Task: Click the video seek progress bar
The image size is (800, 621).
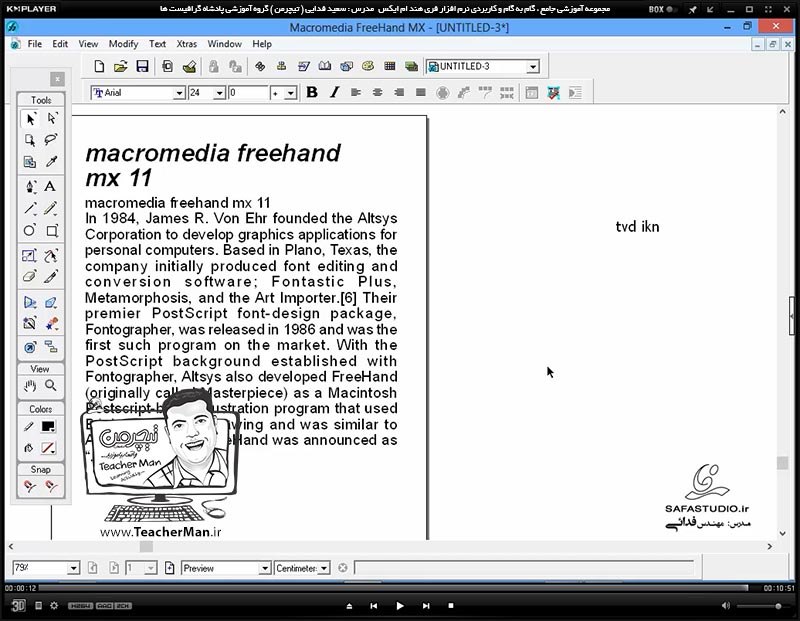Action: coord(393,588)
